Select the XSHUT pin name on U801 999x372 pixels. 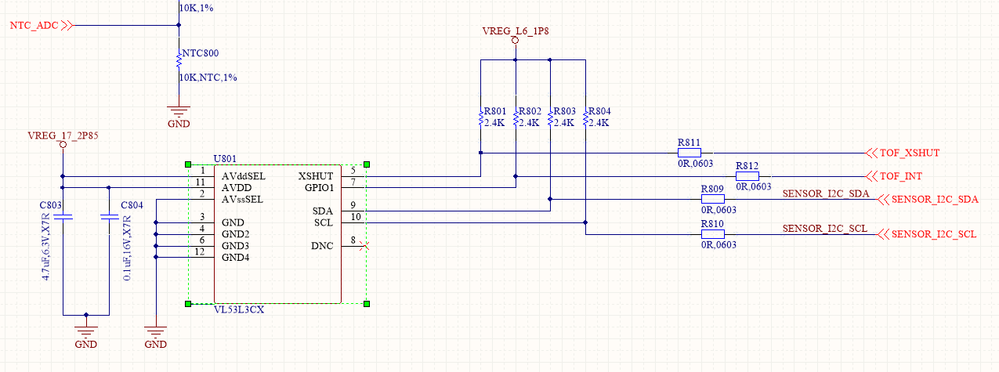[315, 175]
